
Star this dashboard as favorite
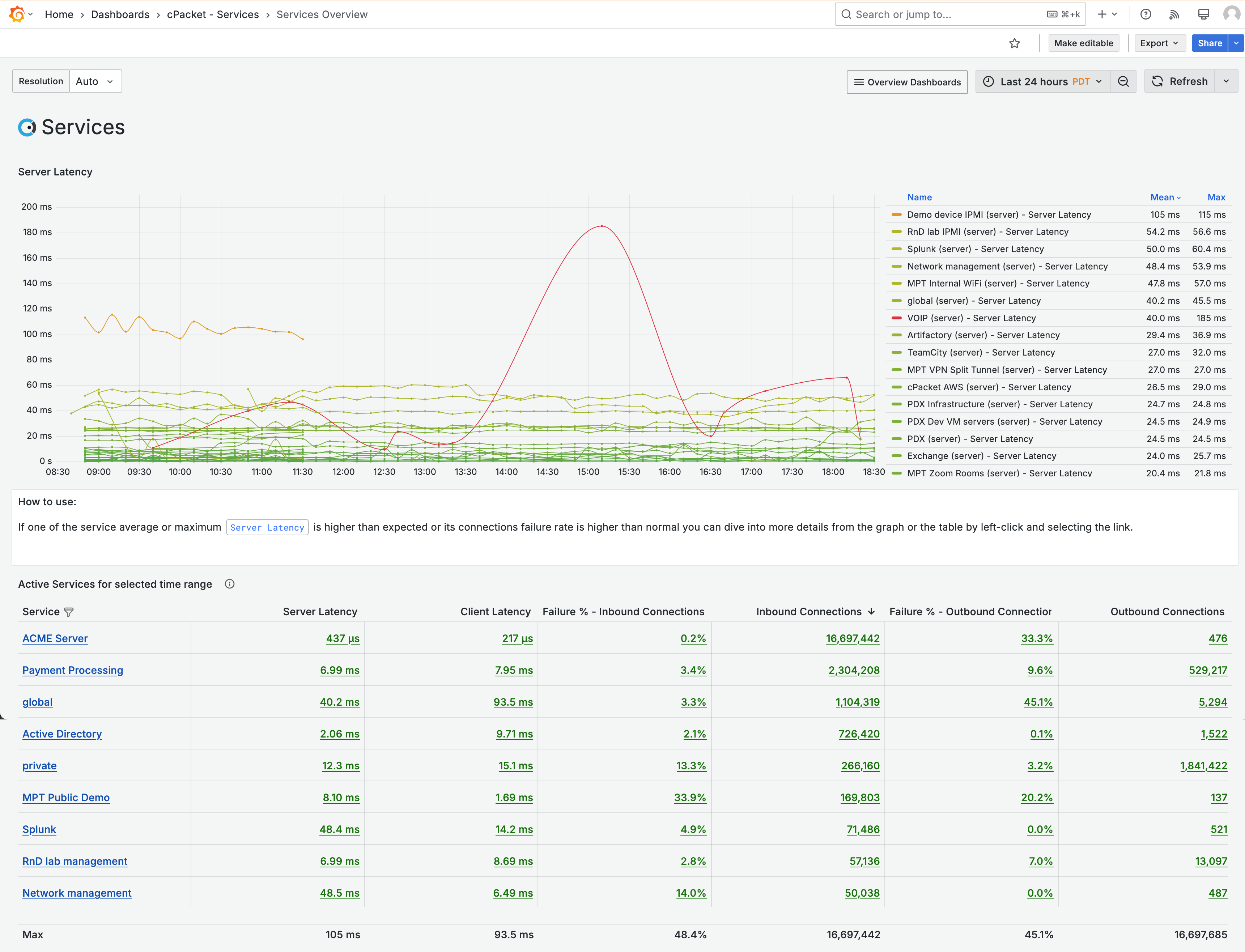point(1014,43)
